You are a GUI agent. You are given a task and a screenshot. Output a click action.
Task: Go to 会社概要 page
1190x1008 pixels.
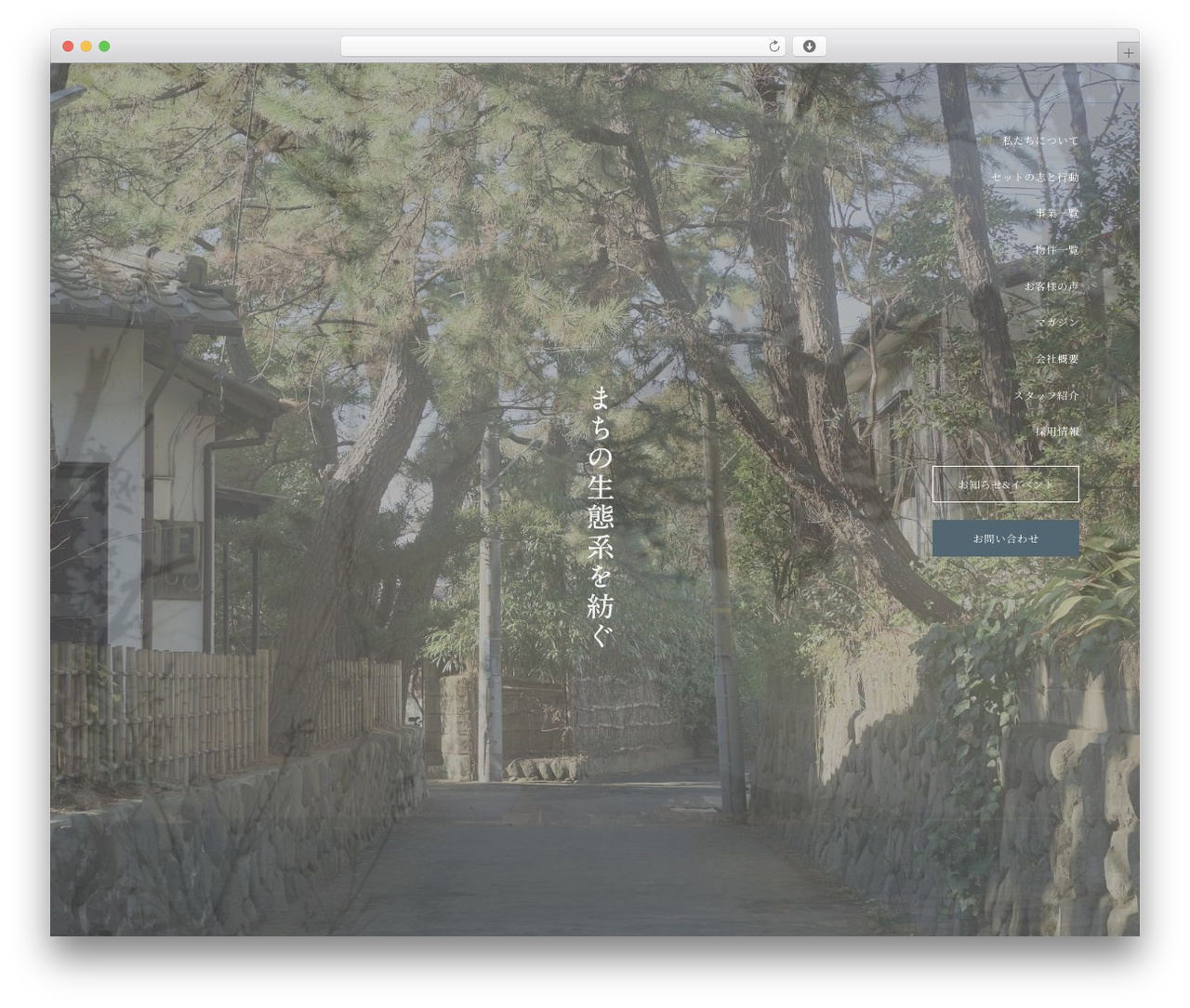pyautogui.click(x=1057, y=358)
